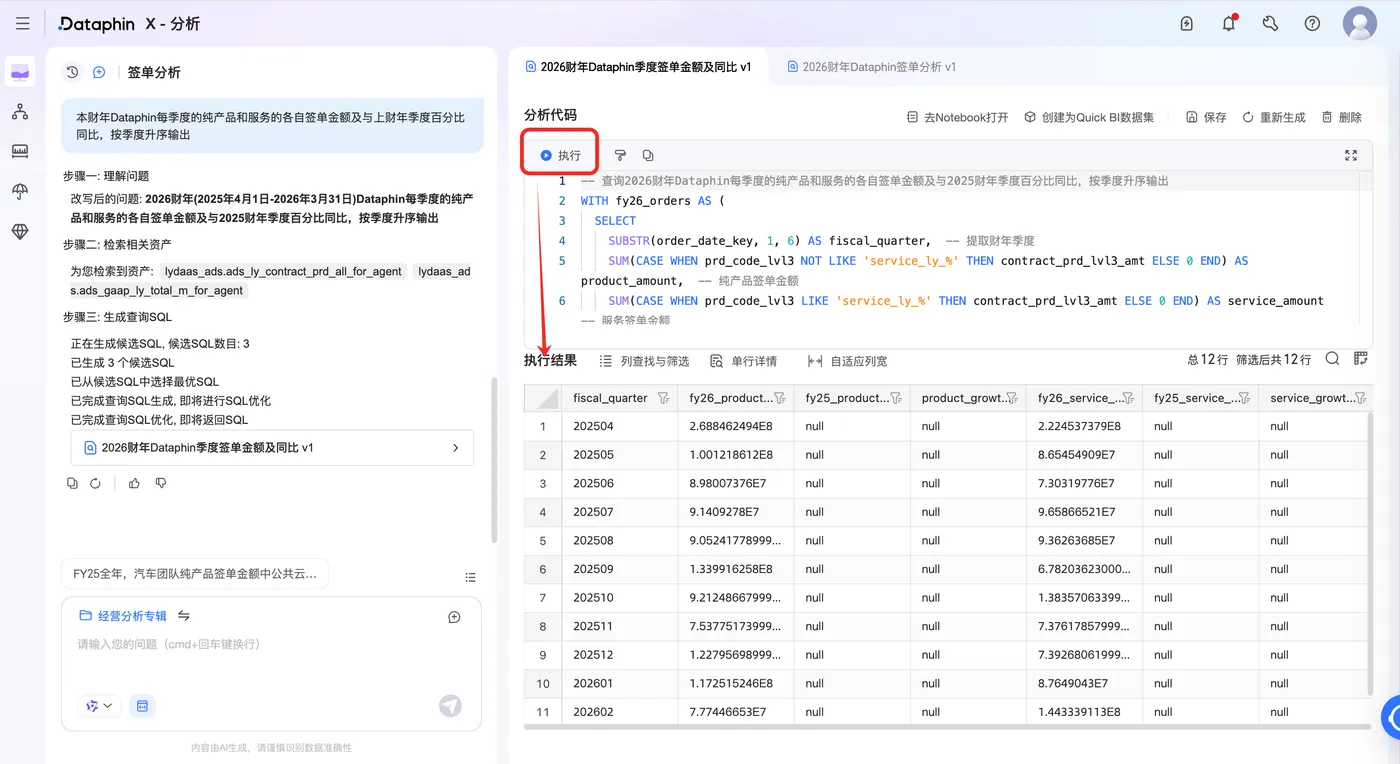Toggle the code mode button in input box
1400x764 pixels.
[142, 706]
